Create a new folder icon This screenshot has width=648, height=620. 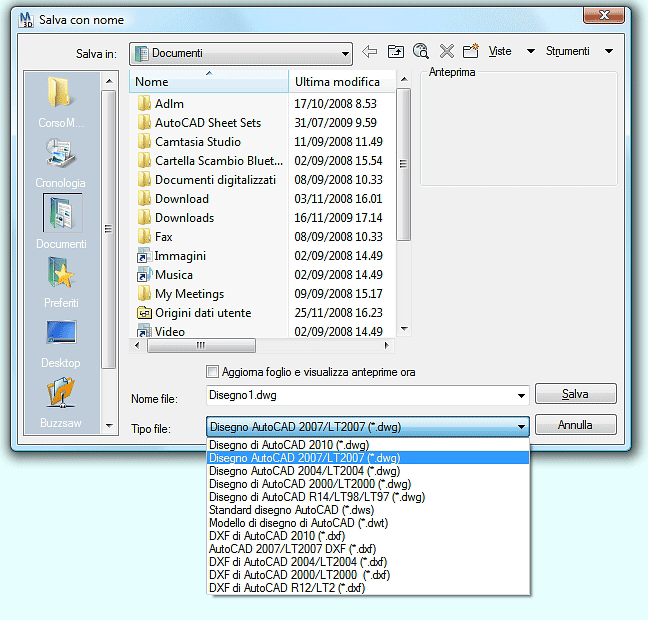[471, 51]
